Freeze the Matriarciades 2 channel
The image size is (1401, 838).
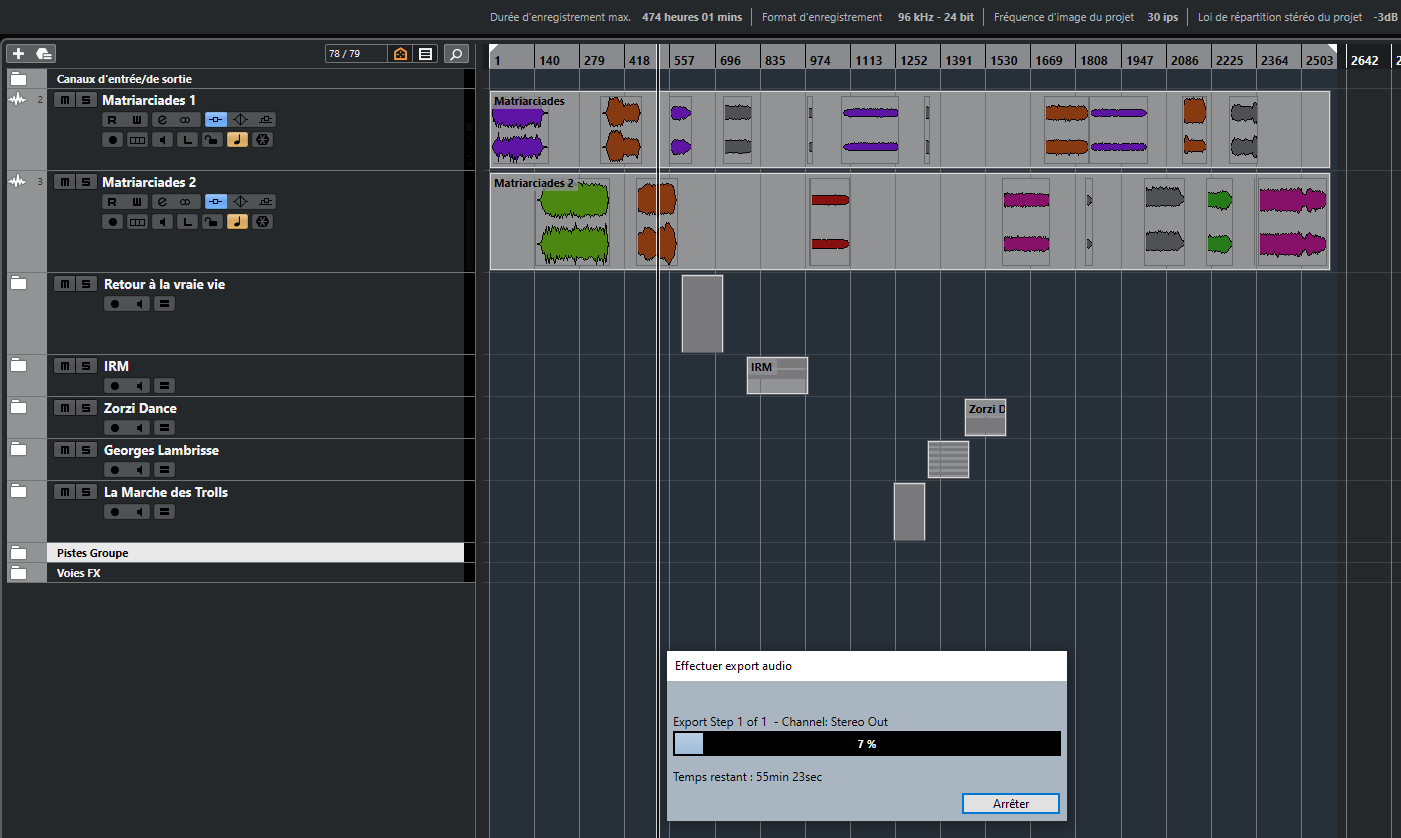tap(262, 222)
